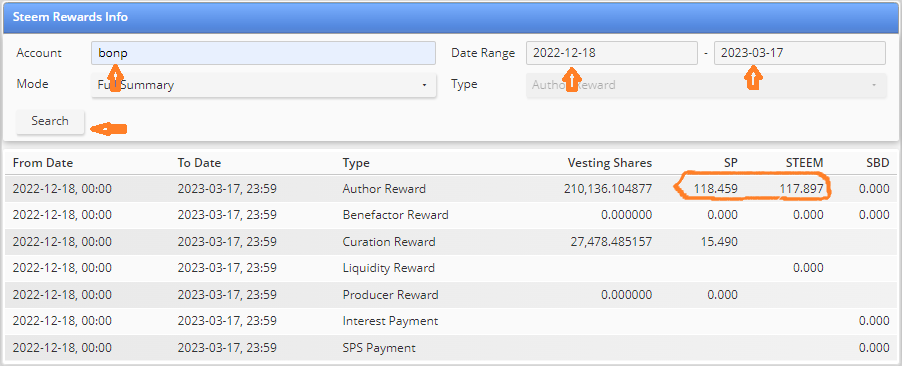This screenshot has width=903, height=366.
Task: Click the Account input field containing bonp
Action: (x=263, y=53)
